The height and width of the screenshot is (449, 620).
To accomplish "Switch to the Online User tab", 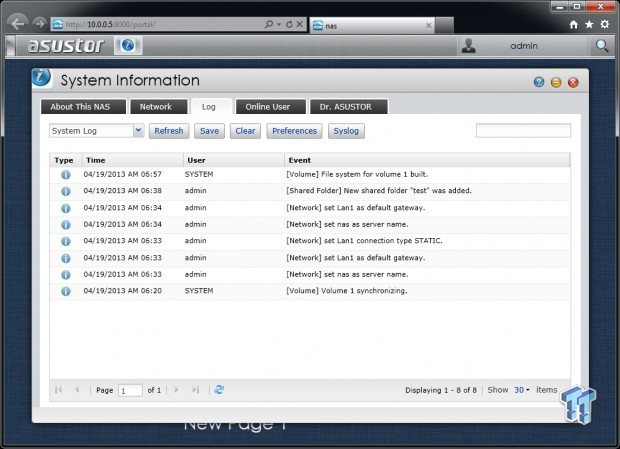I will 271,107.
